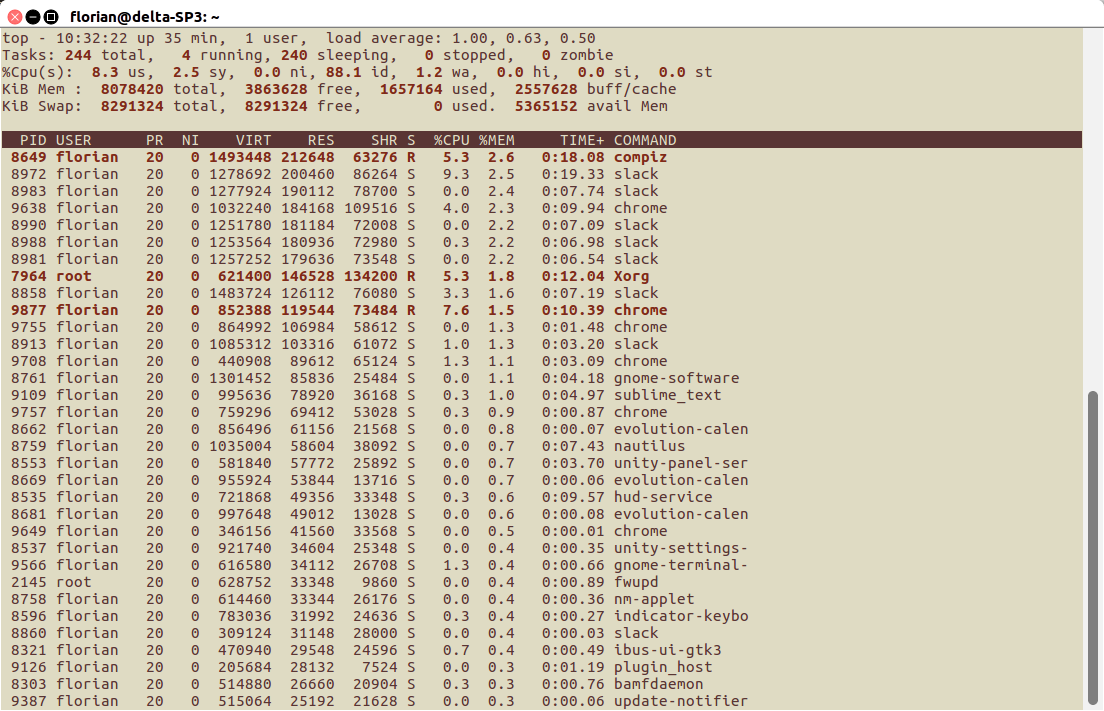Screen dimensions: 1104x711
Task: Click the %CPU column header
Action: point(452,140)
